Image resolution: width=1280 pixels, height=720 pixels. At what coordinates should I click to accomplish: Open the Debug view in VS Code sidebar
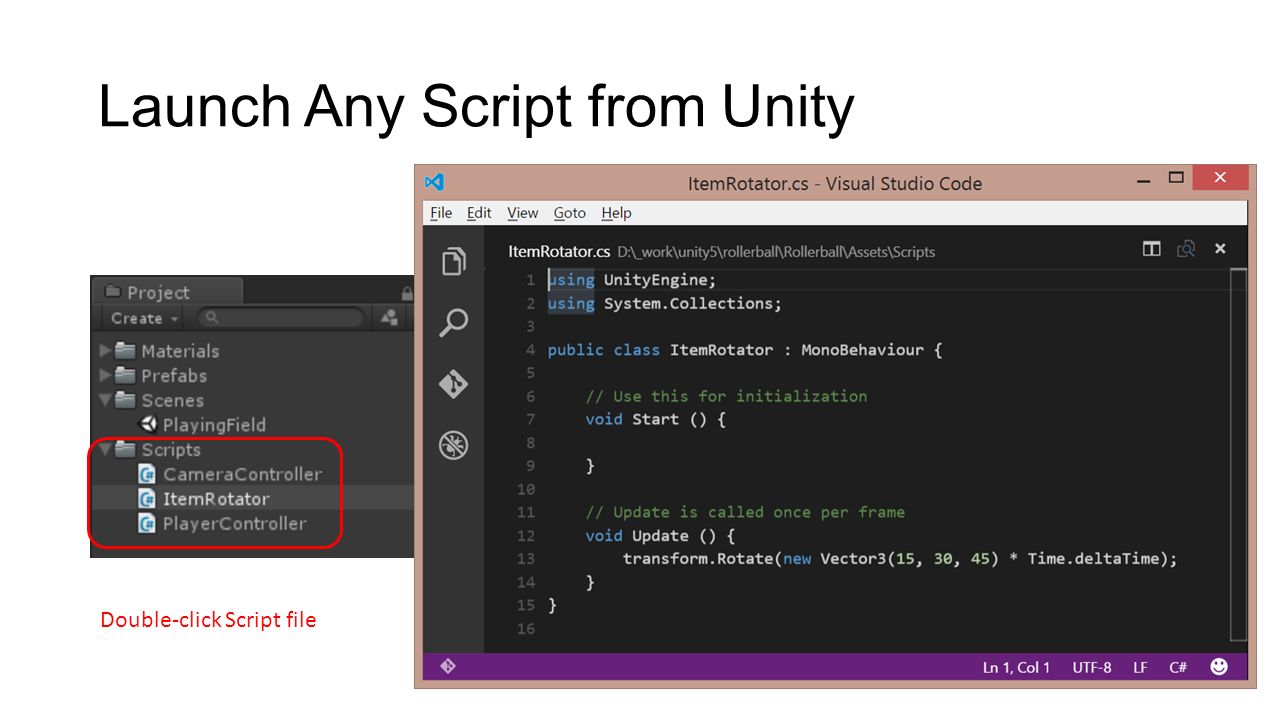pyautogui.click(x=454, y=445)
